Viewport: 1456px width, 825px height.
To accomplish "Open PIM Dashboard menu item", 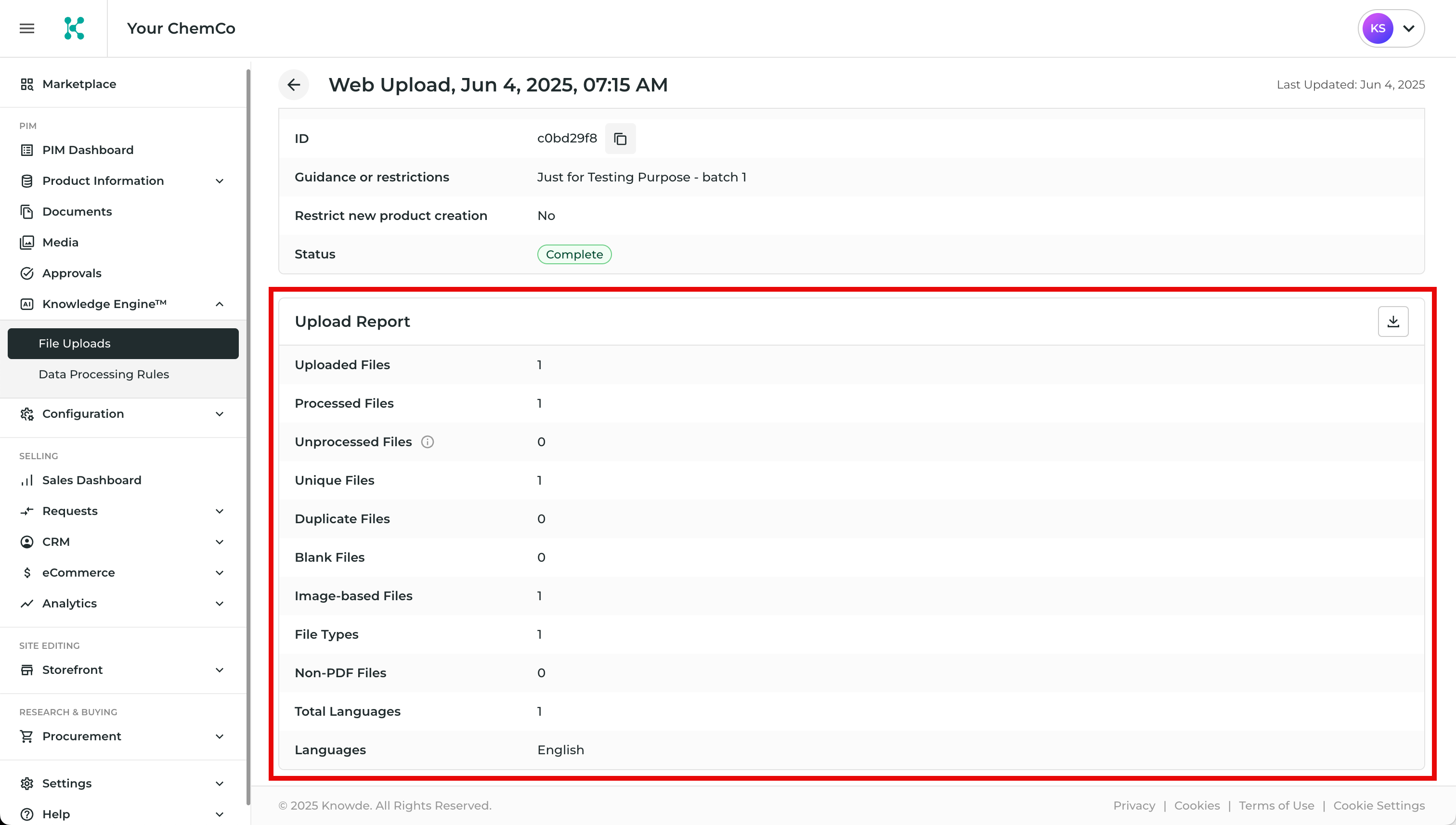I will click(123, 150).
